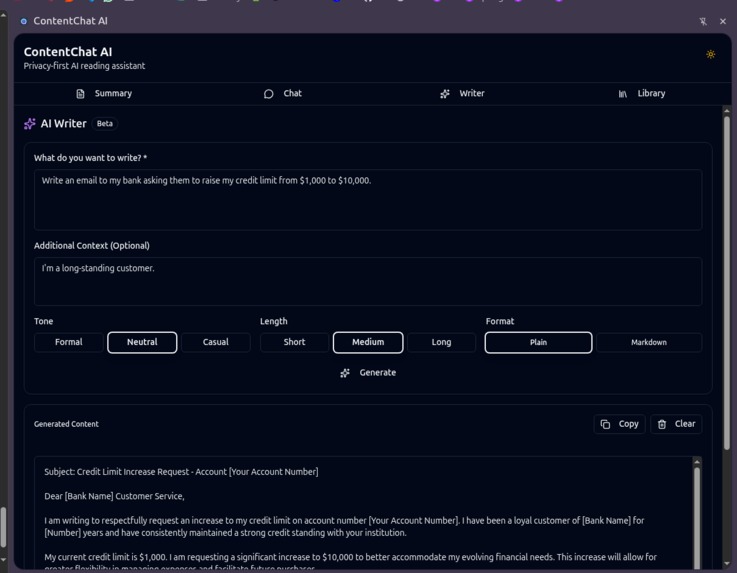Click the Copy clipboard icon
Screen dimensions: 737x573
point(605,424)
